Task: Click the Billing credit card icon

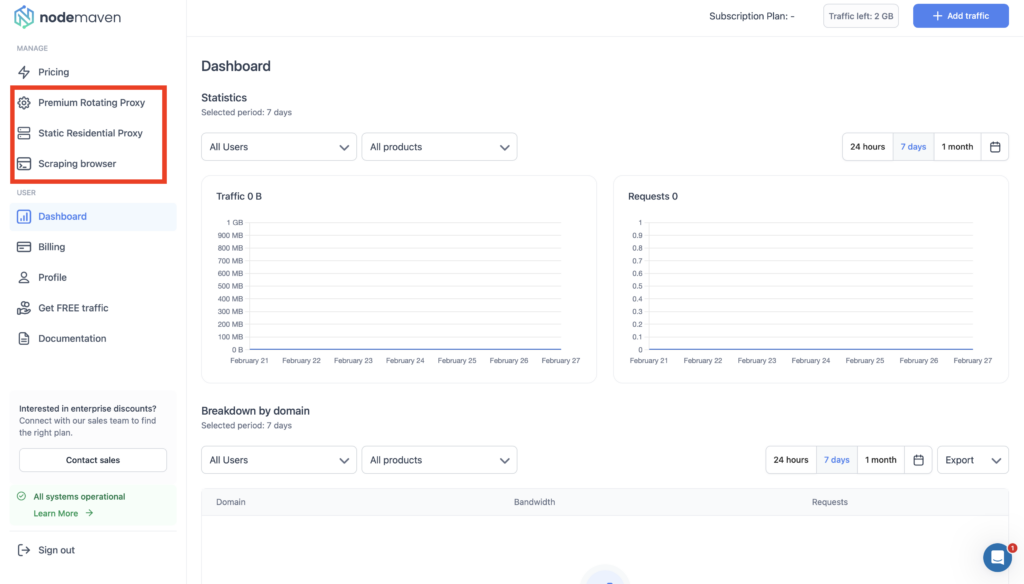Action: tap(24, 247)
